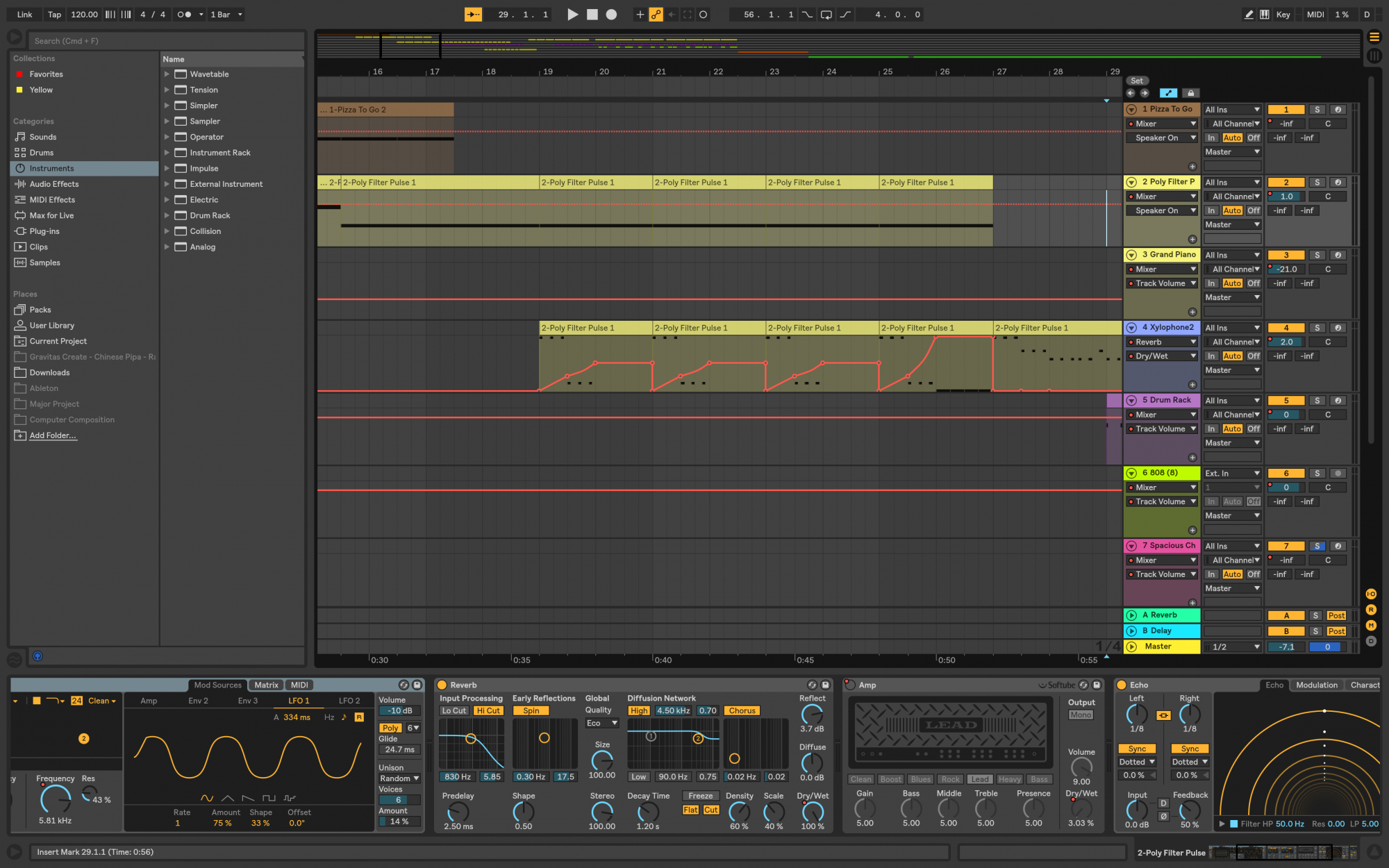
Task: Solo the 2 Poly Filter P track
Action: click(1317, 183)
